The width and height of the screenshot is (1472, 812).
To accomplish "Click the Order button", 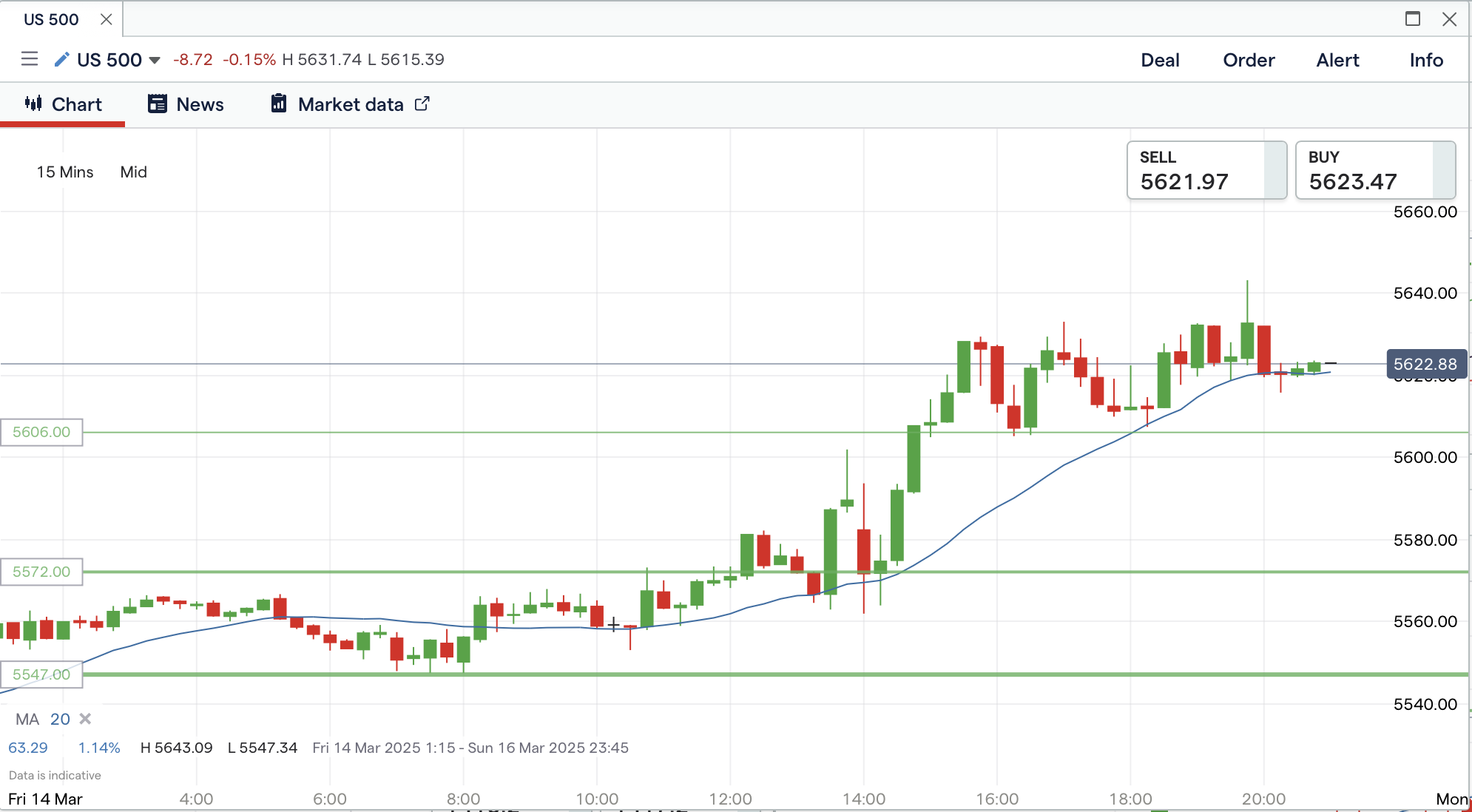I will click(1249, 60).
